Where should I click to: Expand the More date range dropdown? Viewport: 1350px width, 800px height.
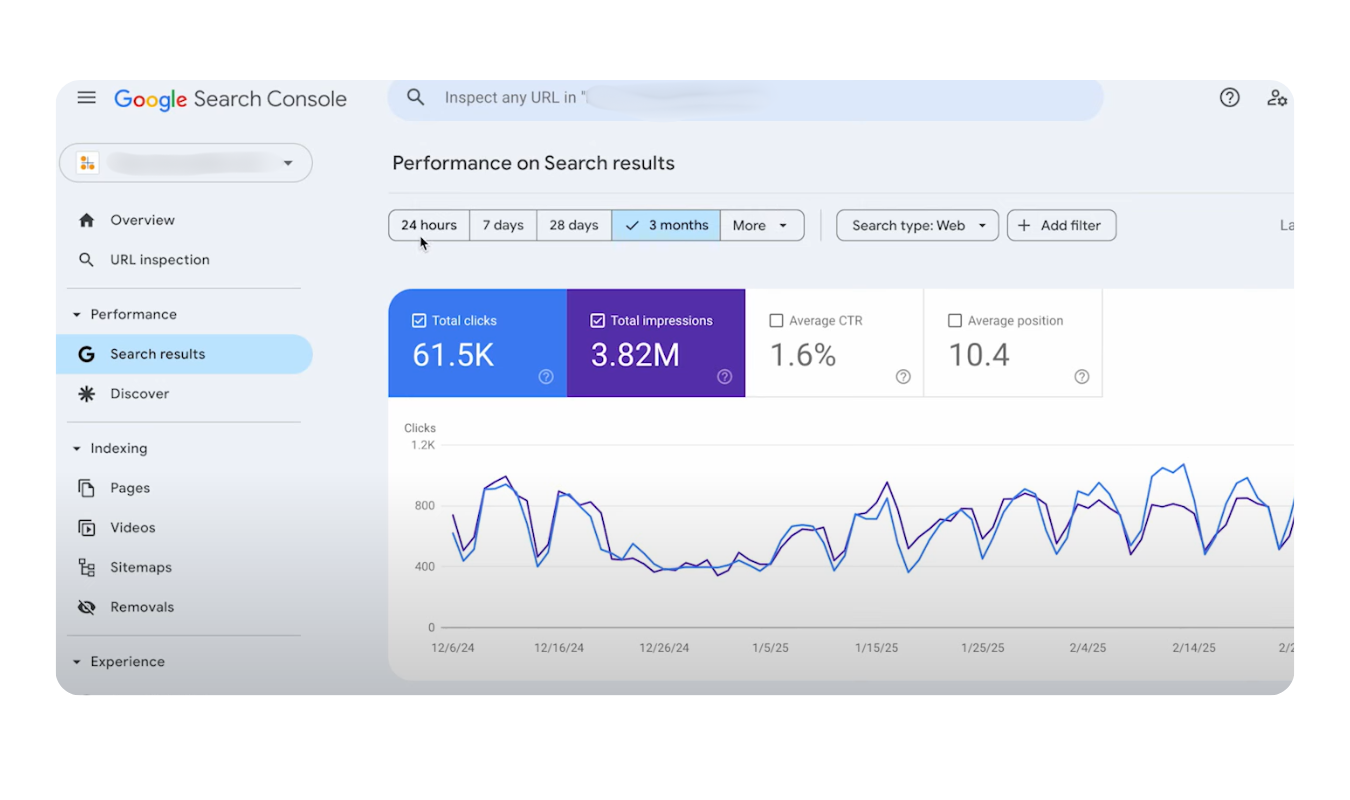pos(761,226)
